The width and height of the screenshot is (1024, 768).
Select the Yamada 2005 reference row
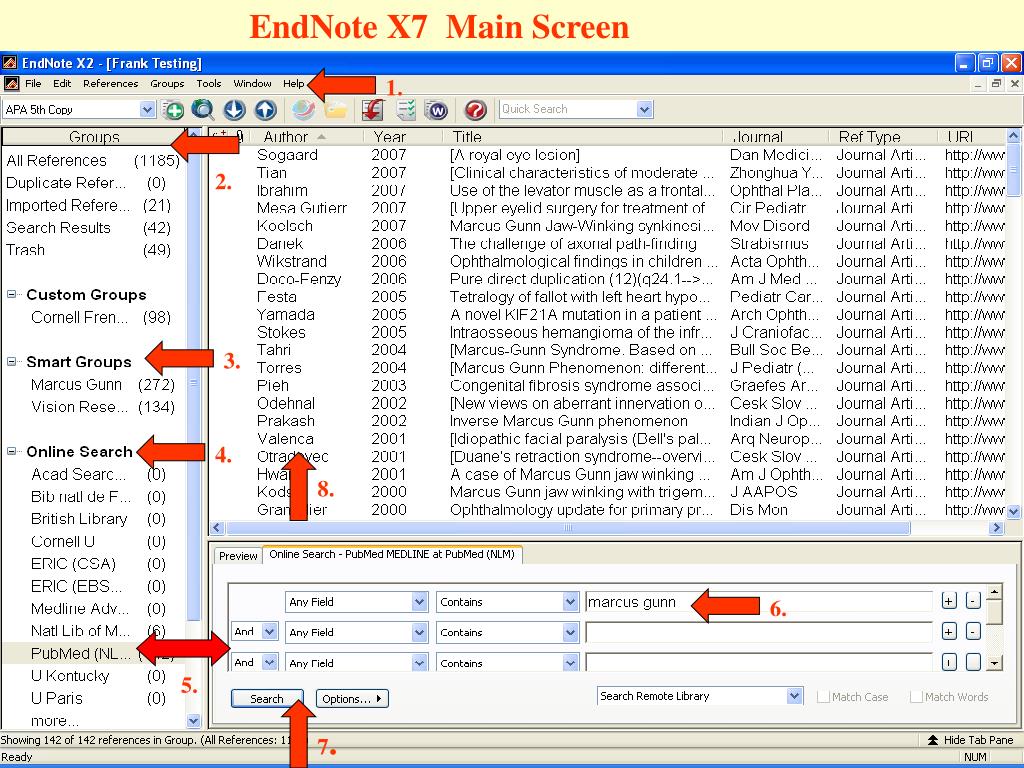coord(607,315)
